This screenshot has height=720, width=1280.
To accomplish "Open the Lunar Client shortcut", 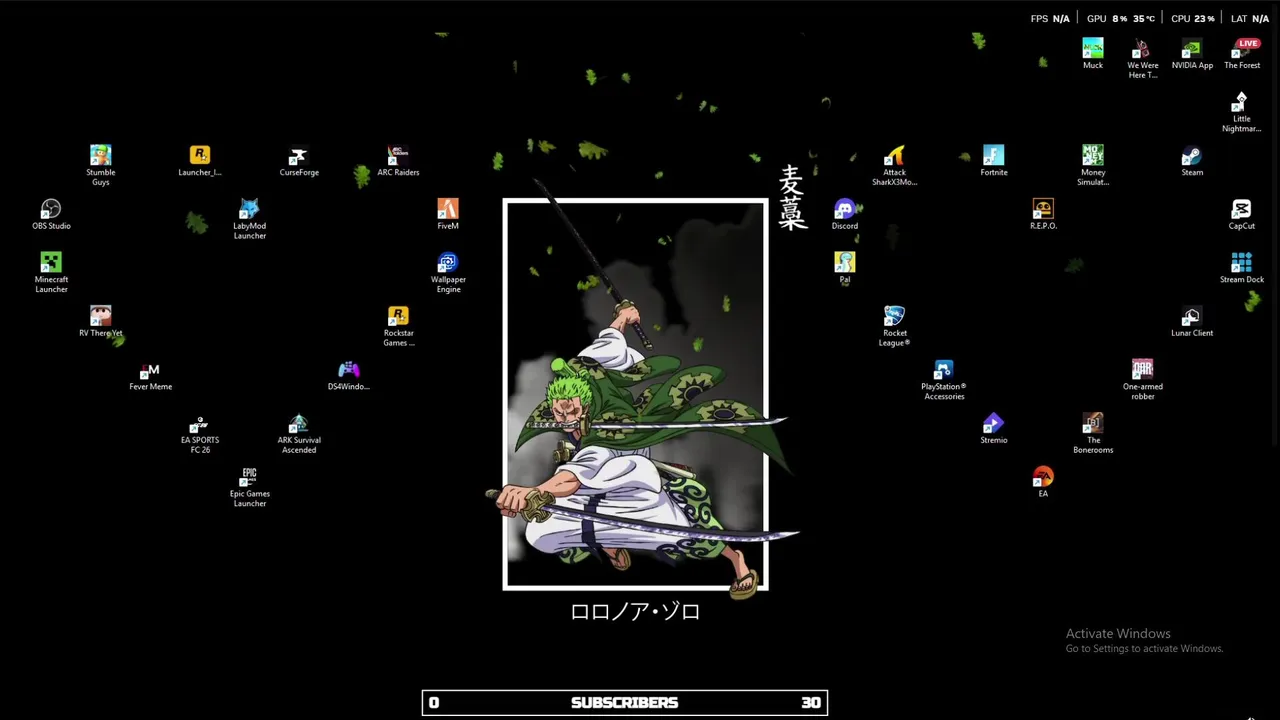I will [1191, 321].
